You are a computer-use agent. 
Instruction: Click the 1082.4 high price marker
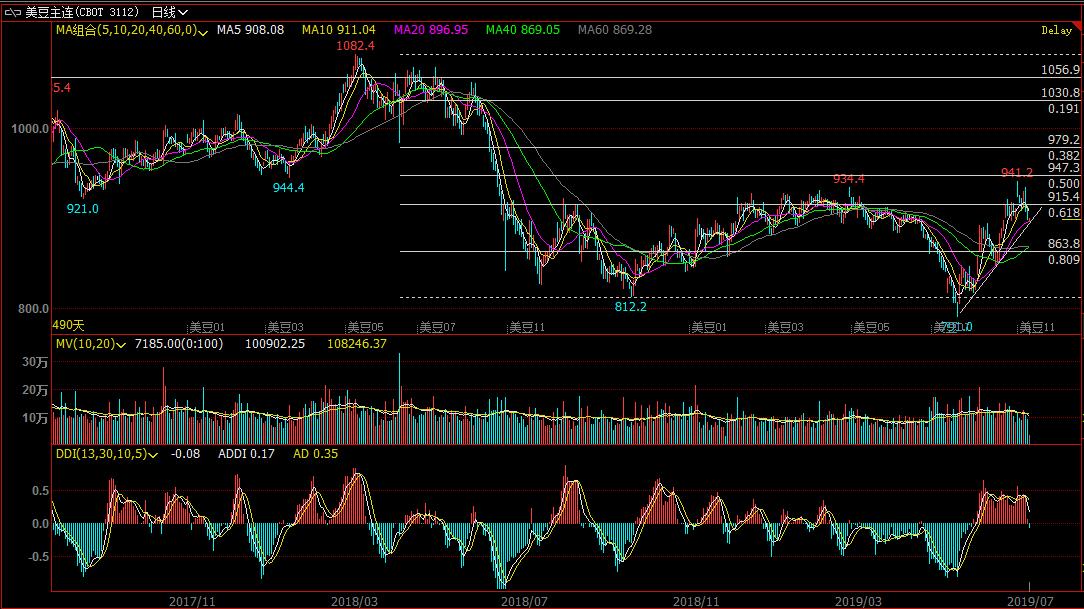(355, 46)
